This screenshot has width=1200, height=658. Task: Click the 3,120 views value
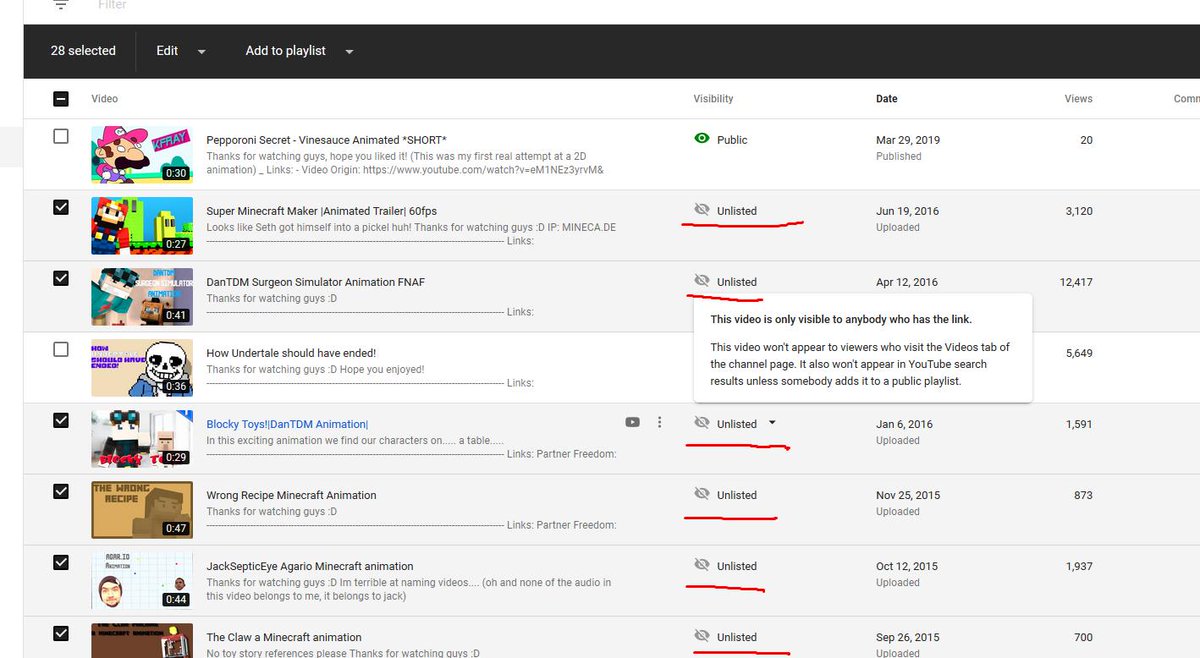pyautogui.click(x=1079, y=211)
